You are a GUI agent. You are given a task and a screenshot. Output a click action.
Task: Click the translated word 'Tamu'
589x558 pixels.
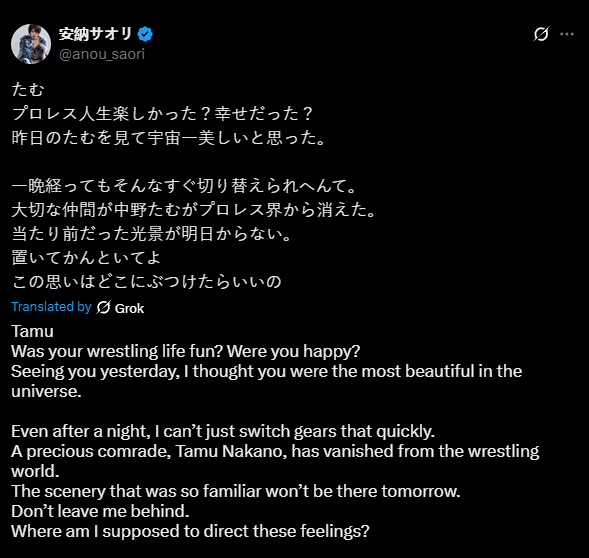coord(32,331)
